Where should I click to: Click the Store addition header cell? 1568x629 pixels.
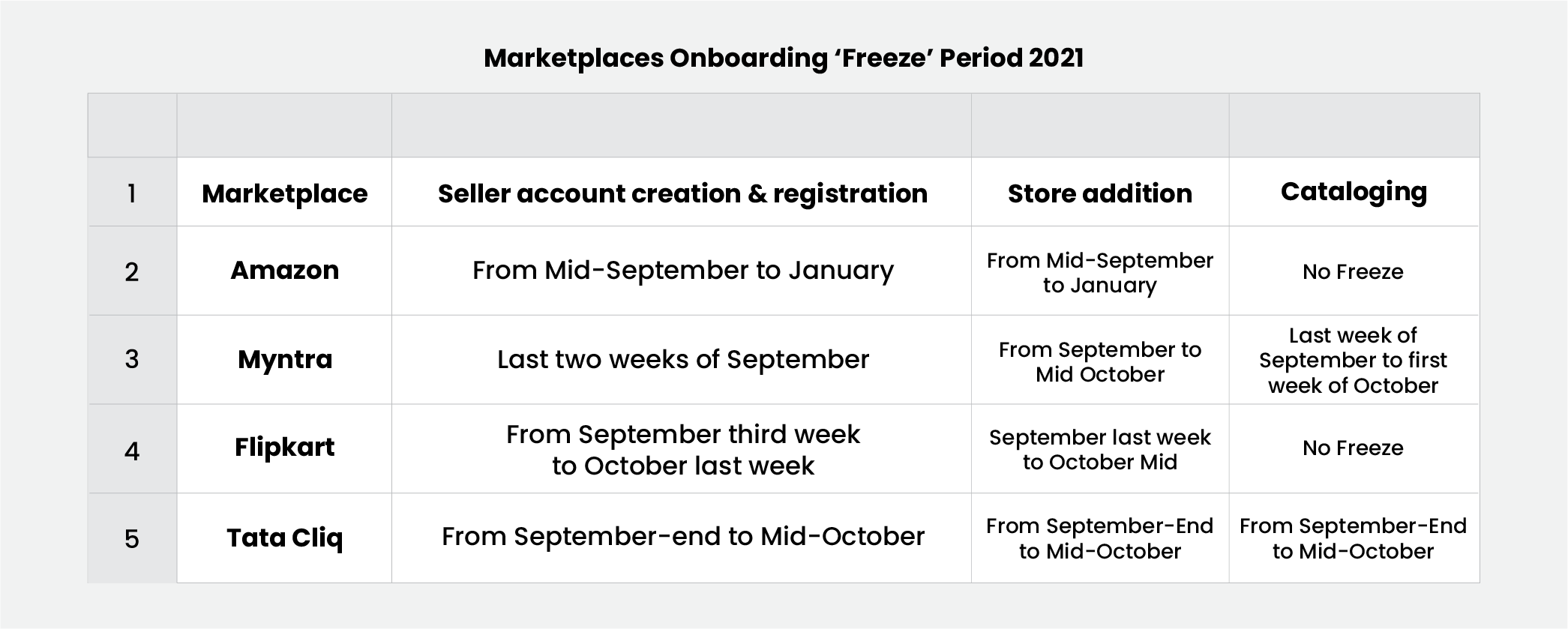point(1100,192)
